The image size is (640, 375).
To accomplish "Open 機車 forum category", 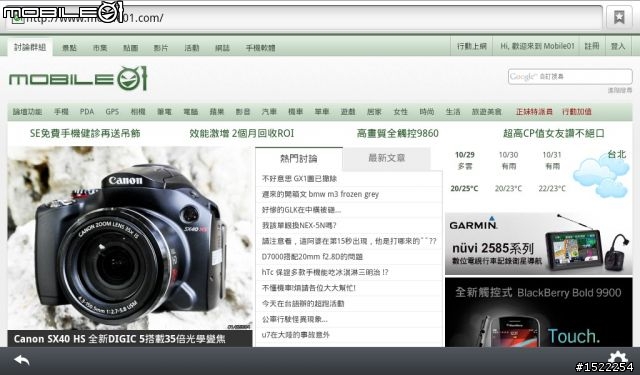I will click(296, 111).
